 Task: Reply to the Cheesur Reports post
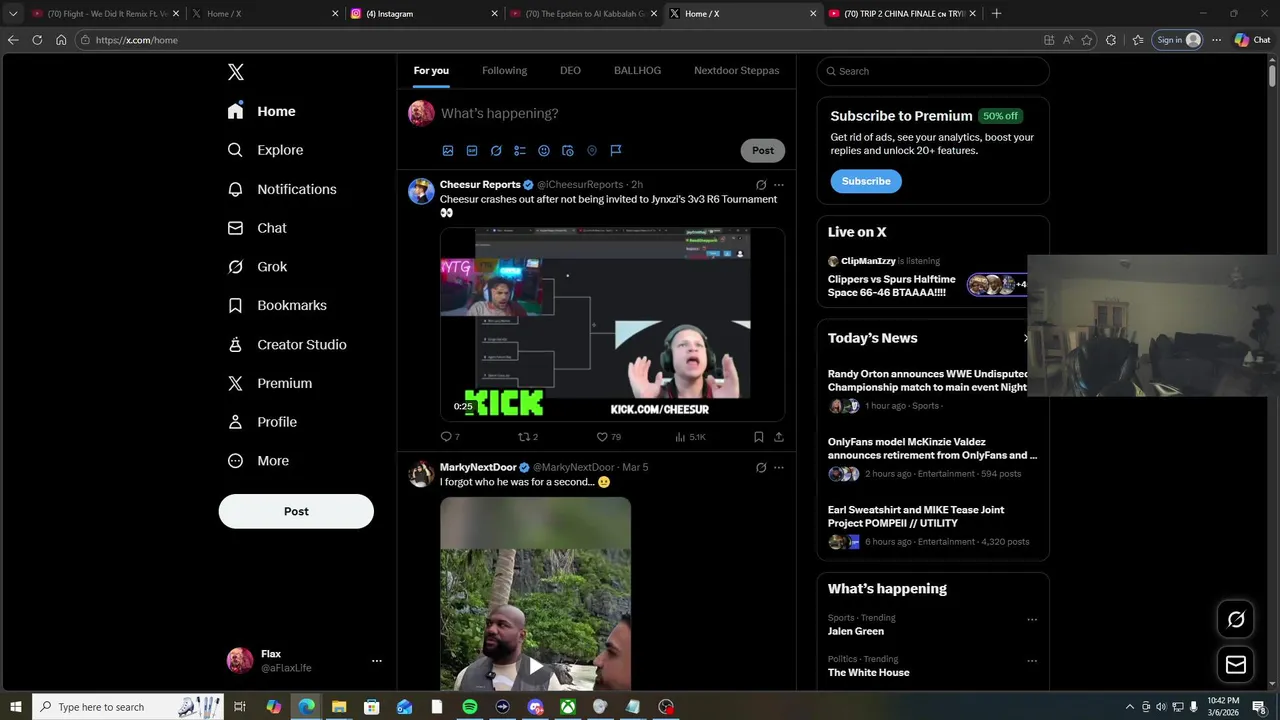pos(450,437)
